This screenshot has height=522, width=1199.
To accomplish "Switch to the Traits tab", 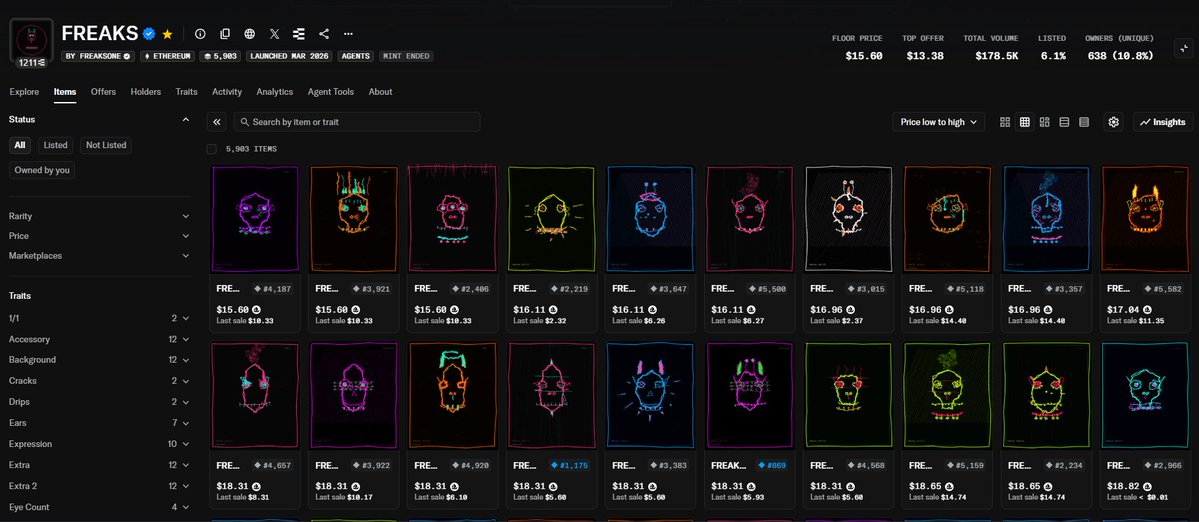I will click(x=187, y=92).
